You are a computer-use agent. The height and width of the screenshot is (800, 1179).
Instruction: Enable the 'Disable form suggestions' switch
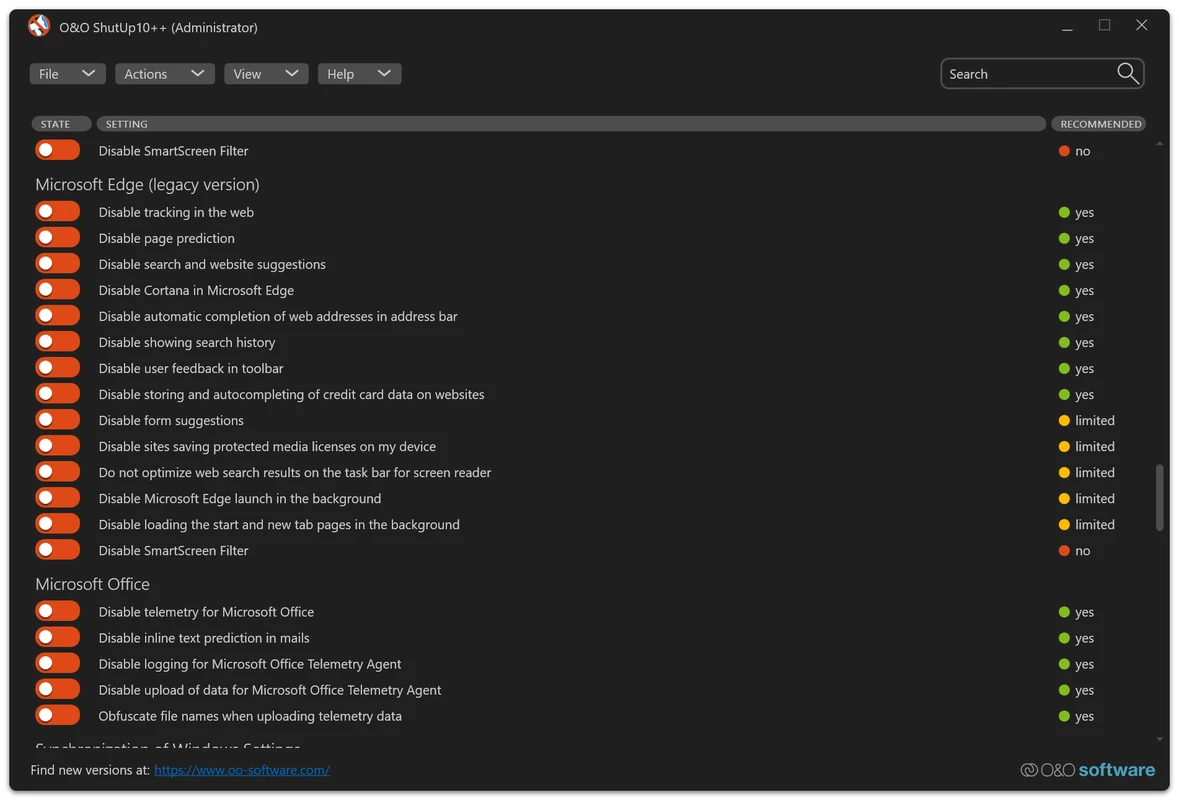point(57,420)
